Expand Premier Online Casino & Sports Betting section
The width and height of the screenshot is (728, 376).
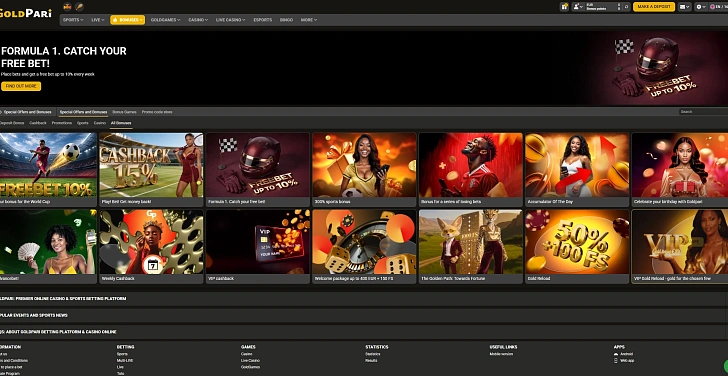pos(364,298)
